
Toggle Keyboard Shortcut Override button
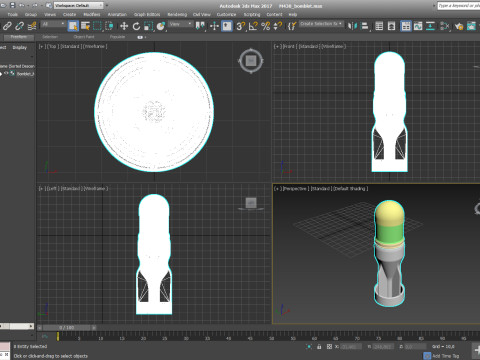pos(227,26)
